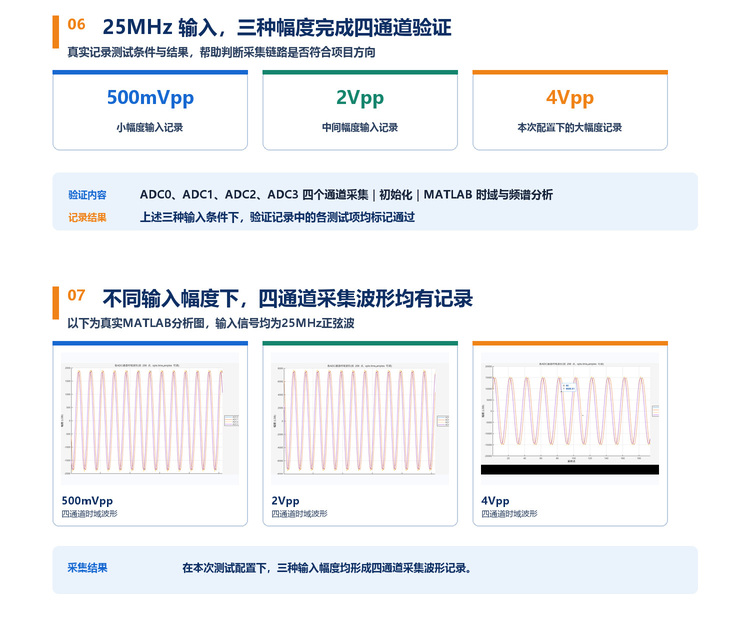Click the 采集结果 label
The image size is (750, 620).
87,568
